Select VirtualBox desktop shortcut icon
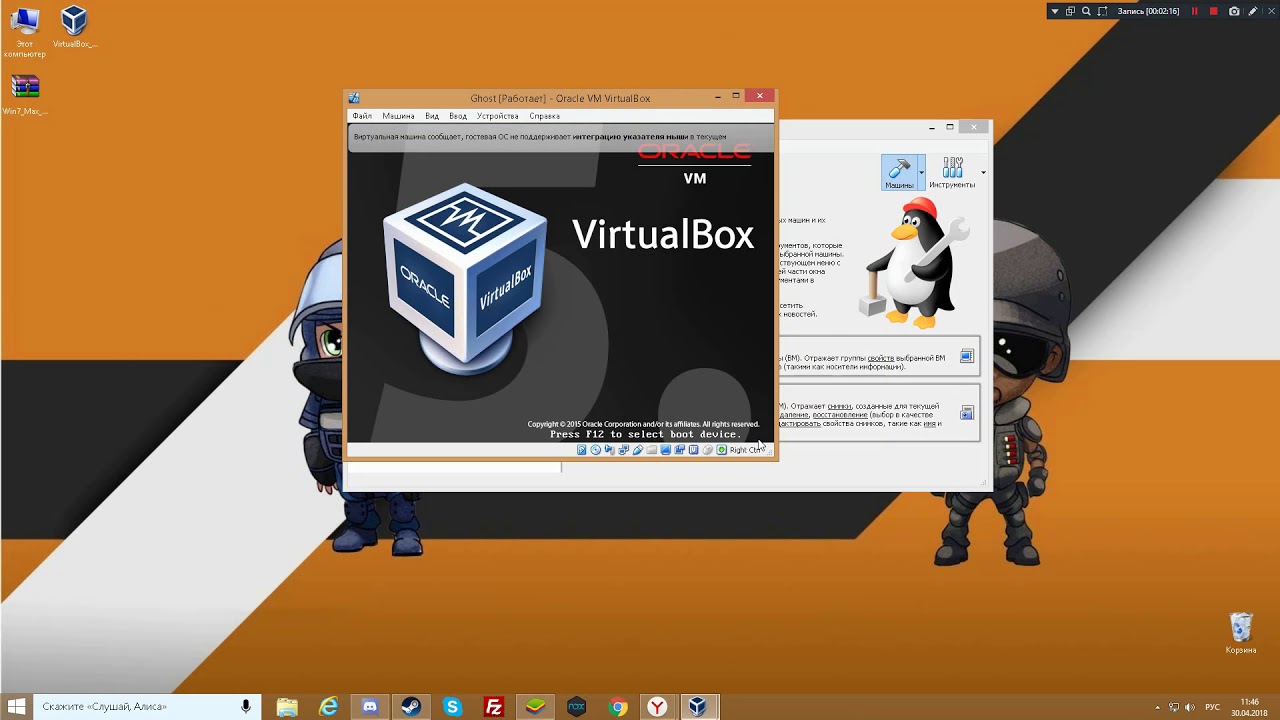The height and width of the screenshot is (720, 1280). pyautogui.click(x=74, y=28)
